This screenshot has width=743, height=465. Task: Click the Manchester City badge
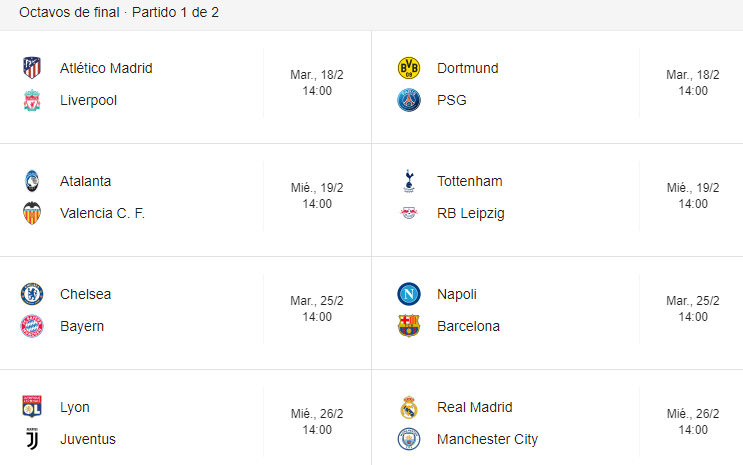pos(409,439)
